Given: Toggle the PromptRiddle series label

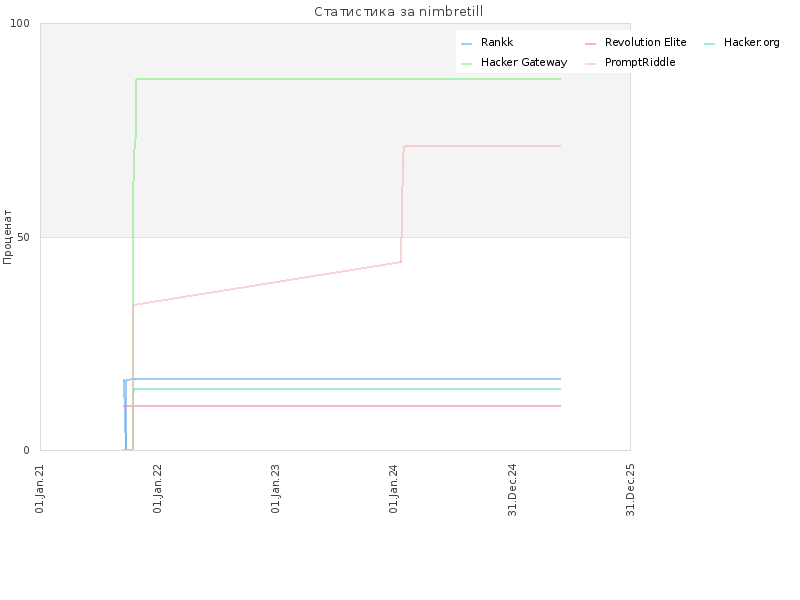Looking at the screenshot, I should pos(640,62).
